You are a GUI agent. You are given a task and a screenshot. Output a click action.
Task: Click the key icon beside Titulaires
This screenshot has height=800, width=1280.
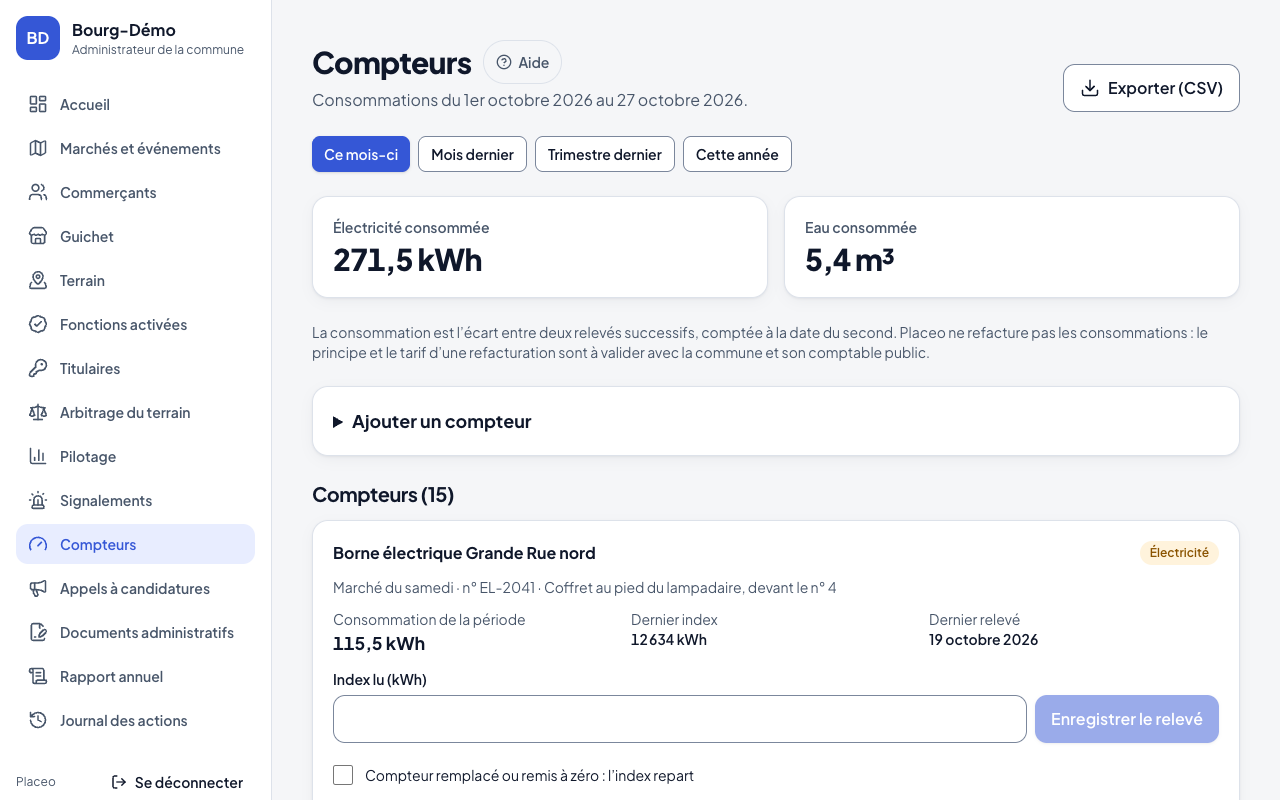tap(38, 369)
